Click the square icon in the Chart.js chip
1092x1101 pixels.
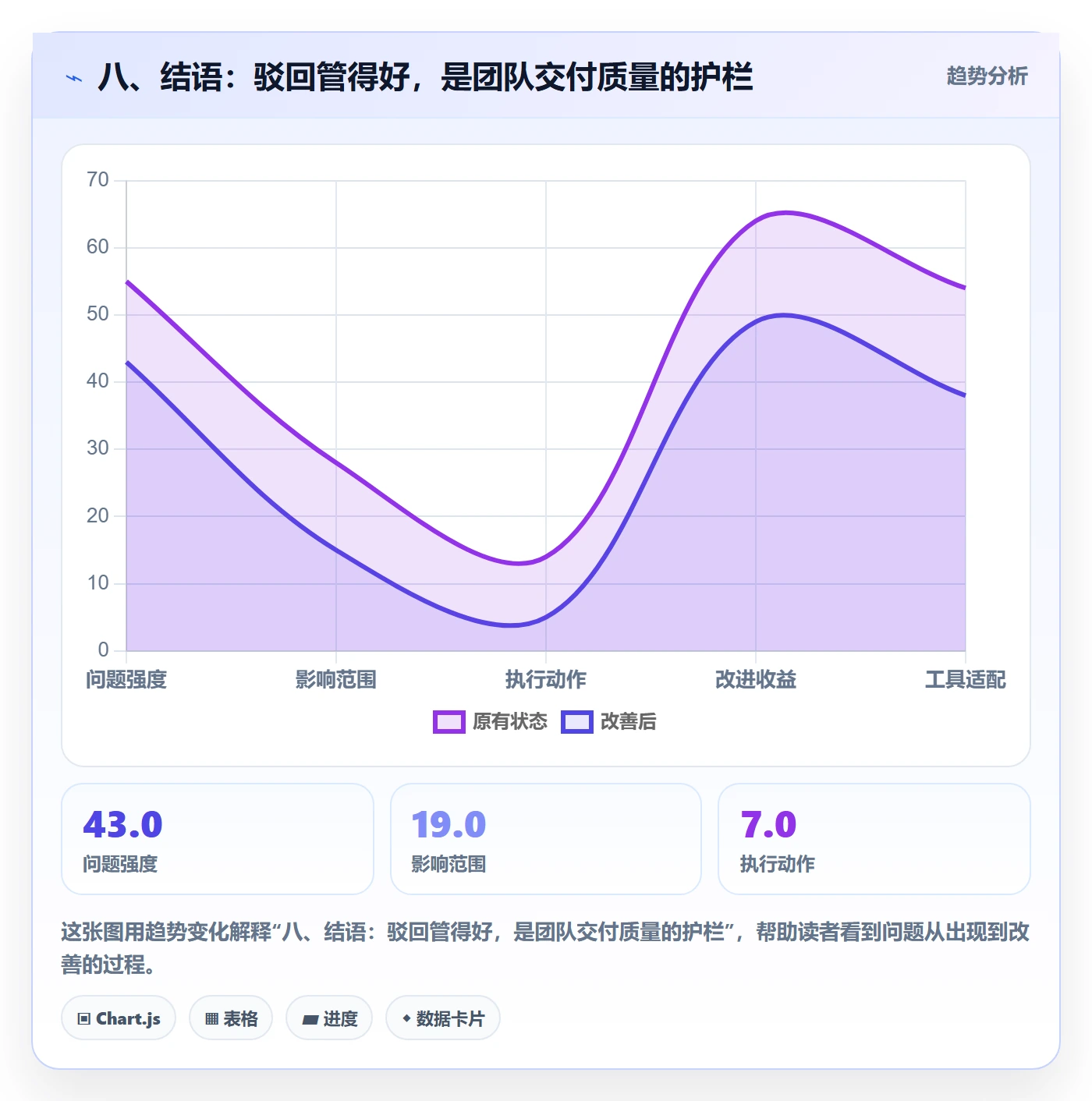point(84,1018)
